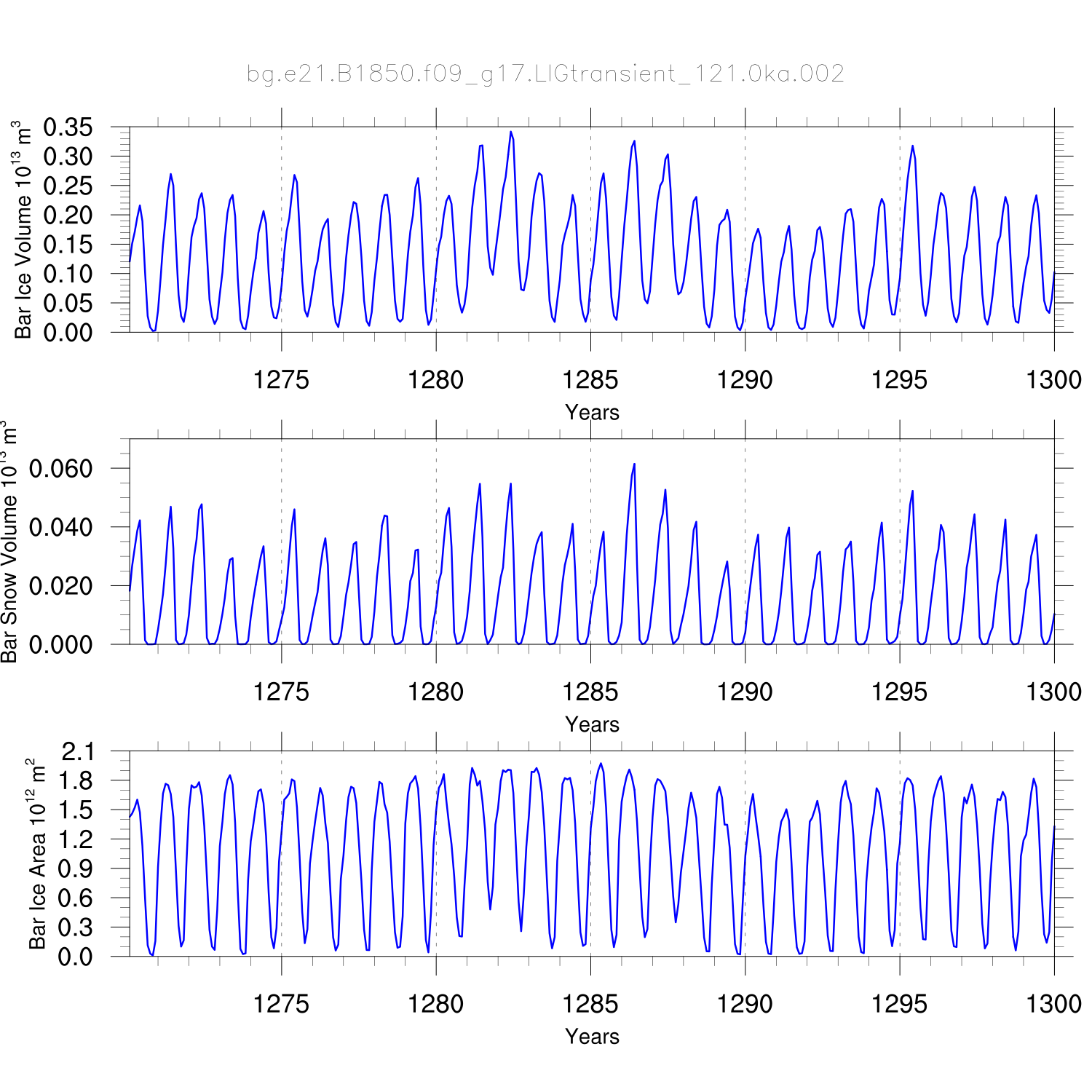The image size is (1092, 1092).
Task: Click the Years label under the ice volume plot
Action: click(x=592, y=412)
